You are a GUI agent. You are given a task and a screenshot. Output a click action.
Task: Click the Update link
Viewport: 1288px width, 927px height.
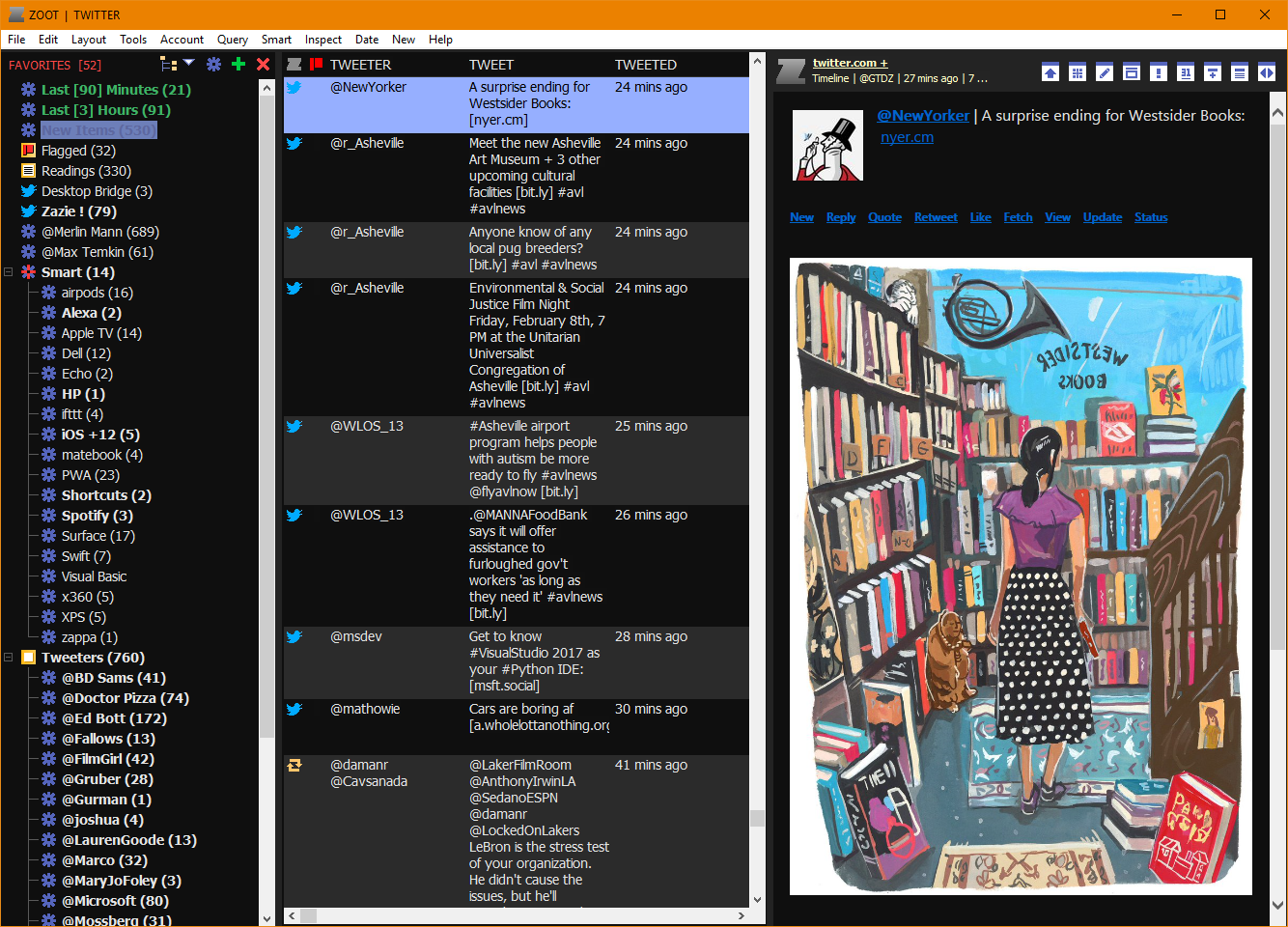pos(1103,217)
